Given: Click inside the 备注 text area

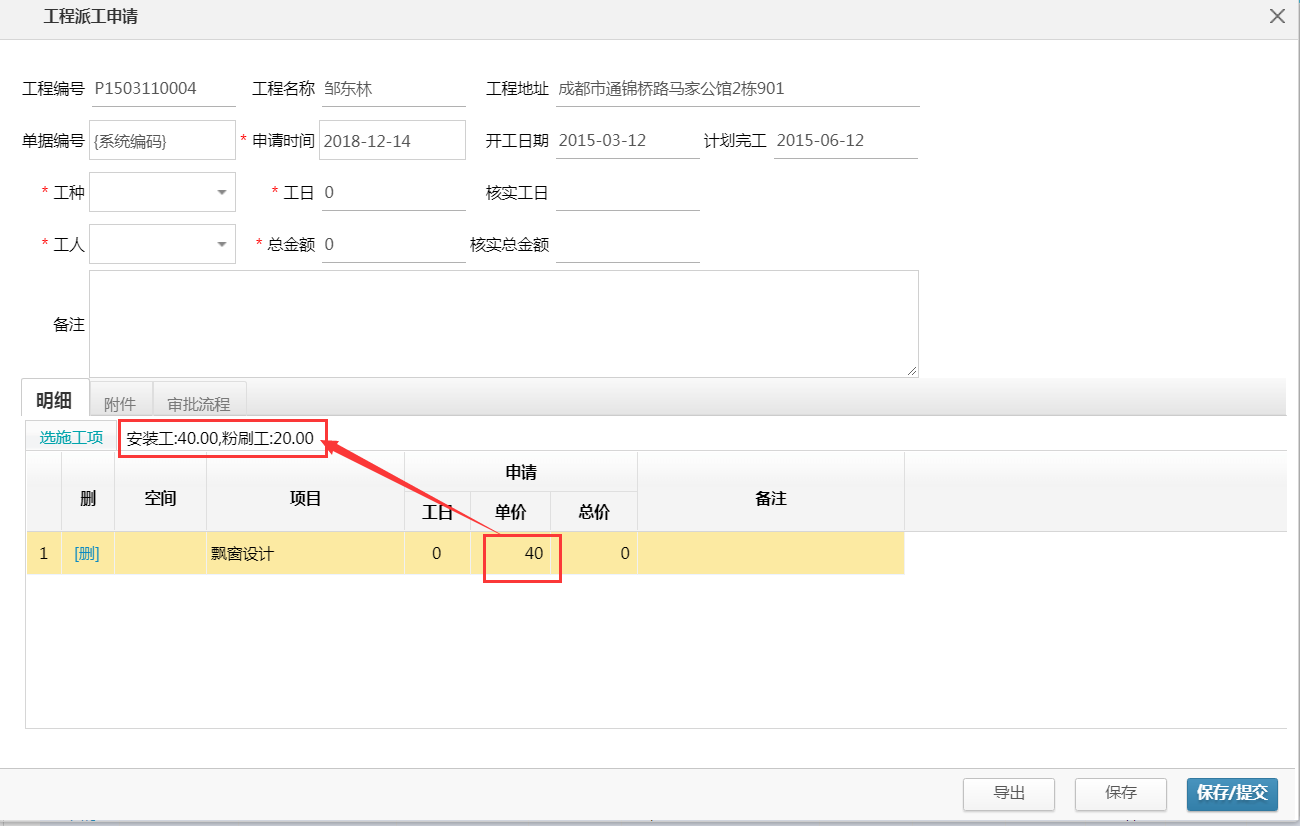Looking at the screenshot, I should [503, 324].
